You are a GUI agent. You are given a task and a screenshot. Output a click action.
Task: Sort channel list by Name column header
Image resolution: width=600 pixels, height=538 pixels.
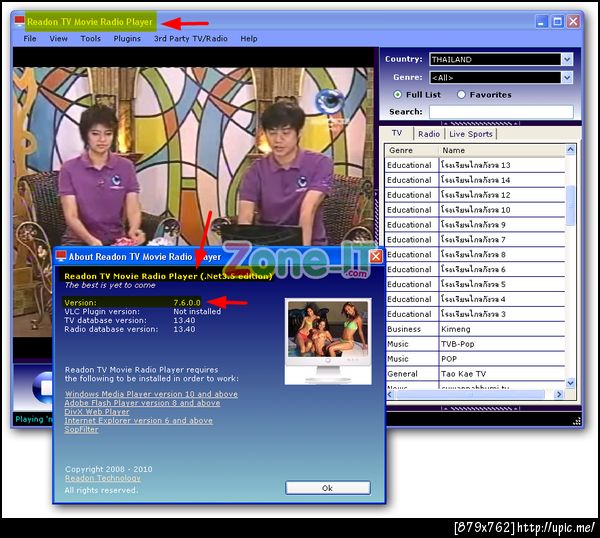pyautogui.click(x=501, y=150)
